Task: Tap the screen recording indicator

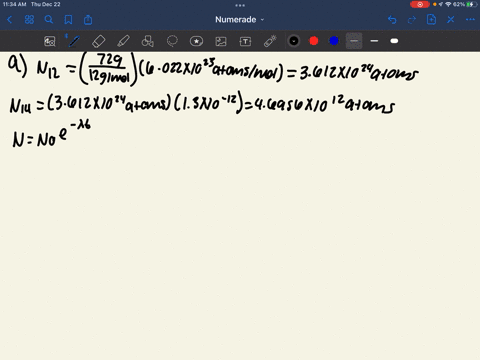Action: tap(420, 4)
